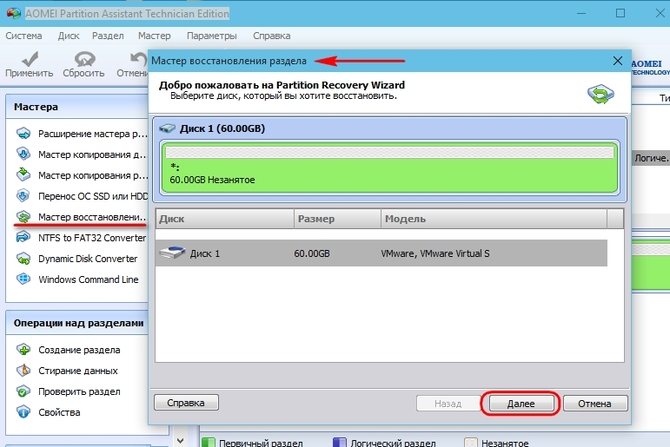Click the 60.00GB size cell

311,253
